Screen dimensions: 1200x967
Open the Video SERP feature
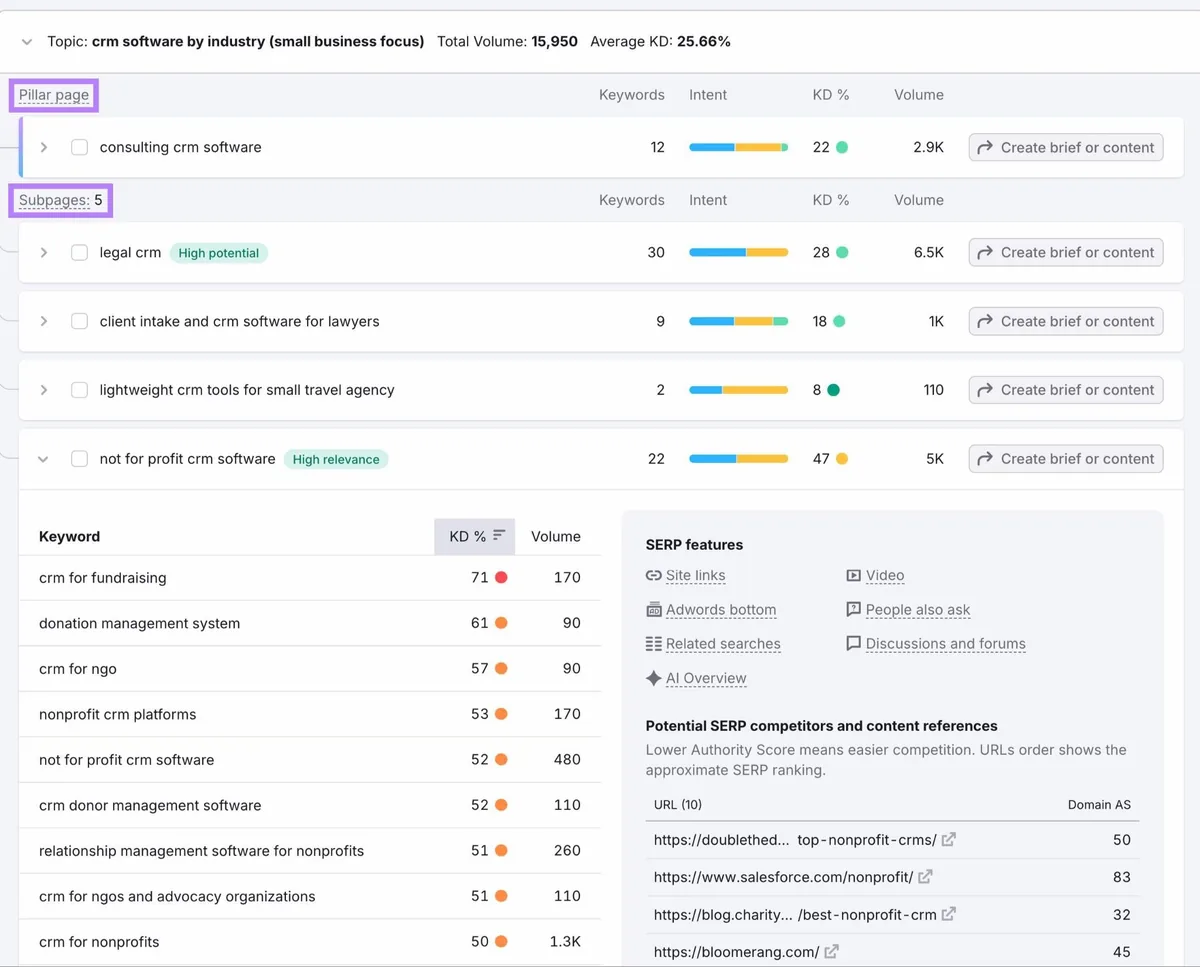tap(885, 575)
